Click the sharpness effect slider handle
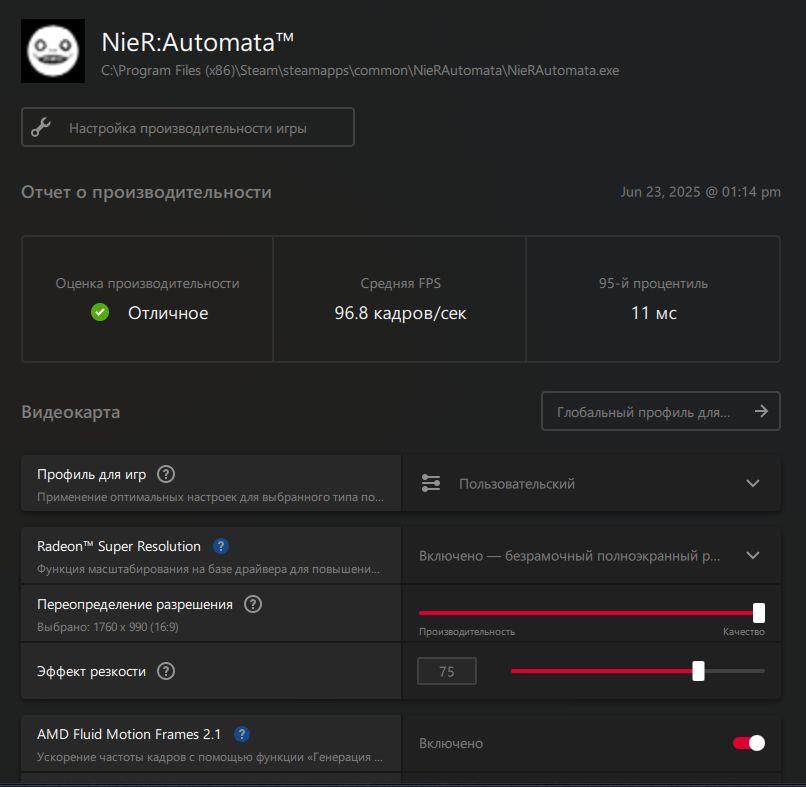 point(698,671)
